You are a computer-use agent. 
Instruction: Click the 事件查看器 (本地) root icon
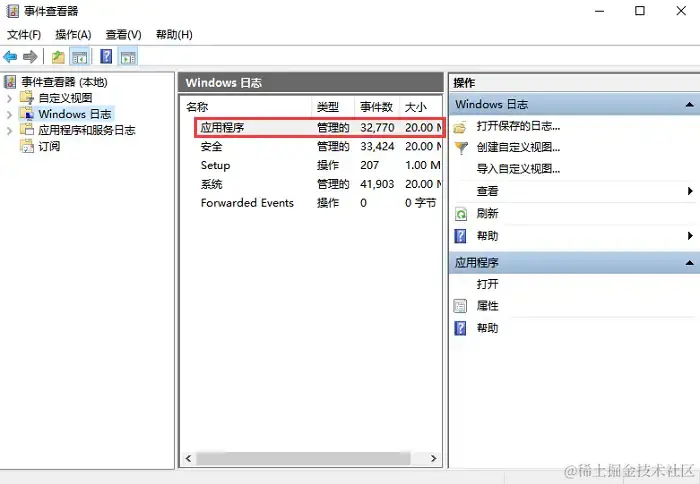coord(10,82)
